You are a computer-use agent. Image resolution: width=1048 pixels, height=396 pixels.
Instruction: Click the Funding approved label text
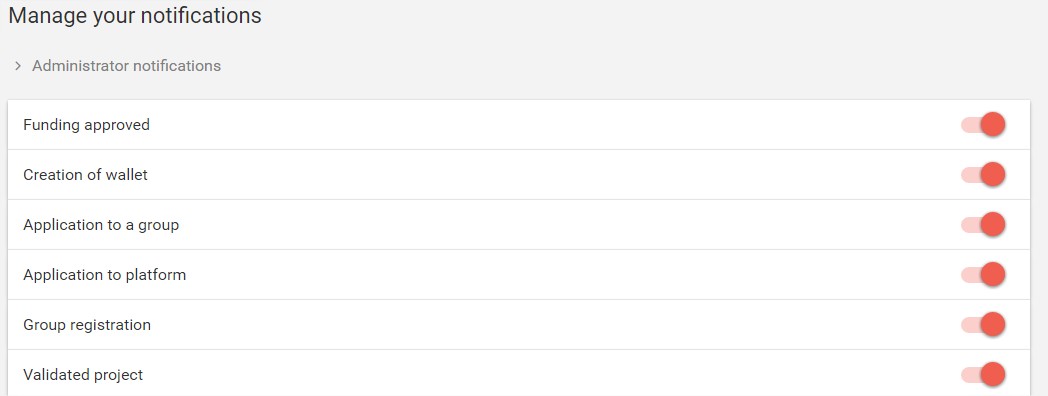coord(86,125)
